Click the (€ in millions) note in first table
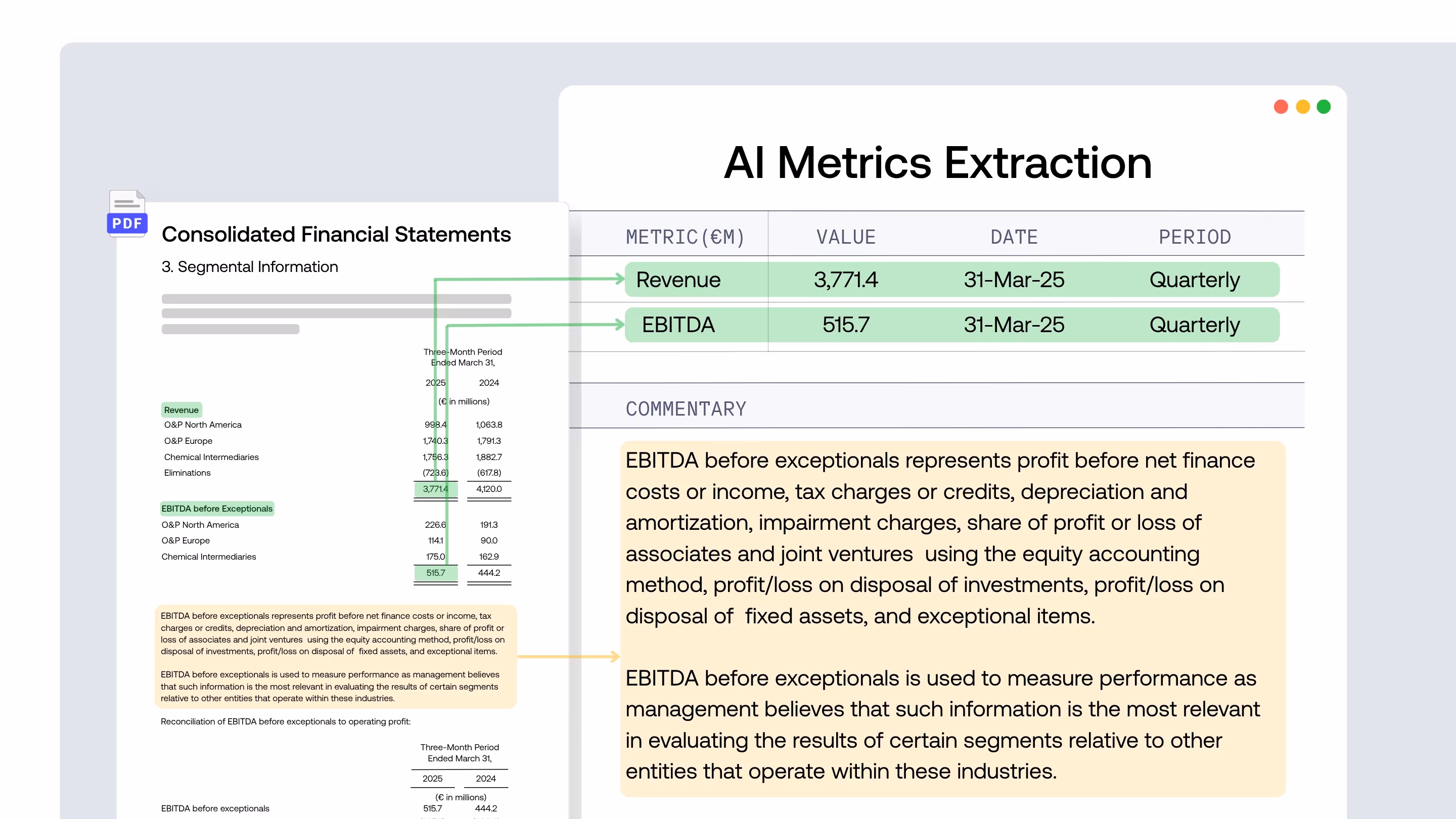 coord(464,401)
